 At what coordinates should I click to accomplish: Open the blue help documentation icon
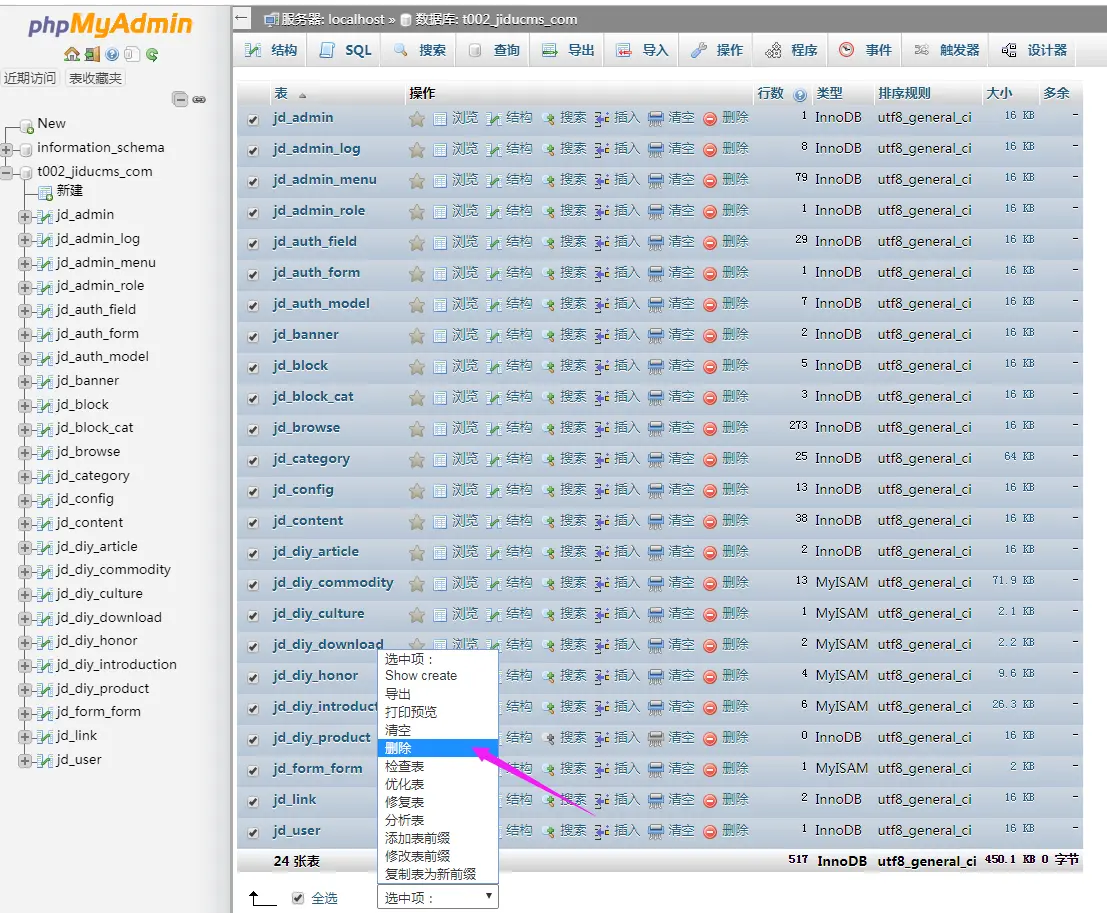pos(112,55)
